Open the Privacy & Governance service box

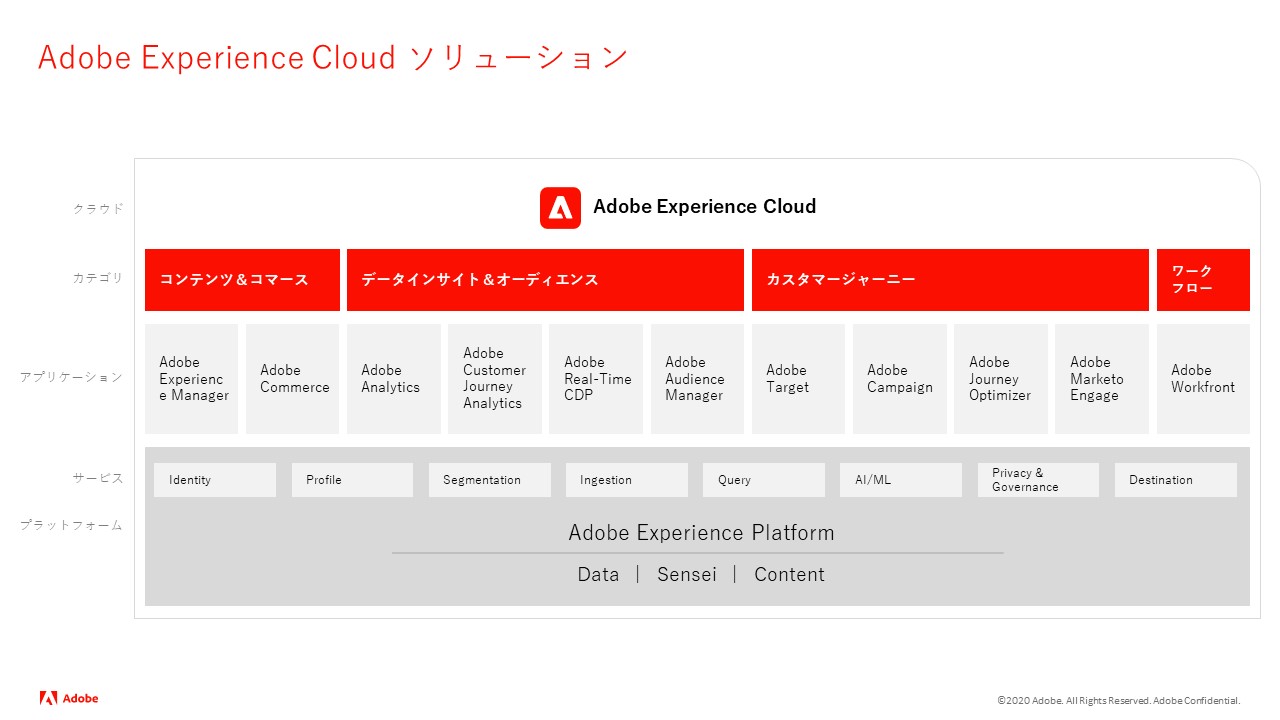point(1038,480)
